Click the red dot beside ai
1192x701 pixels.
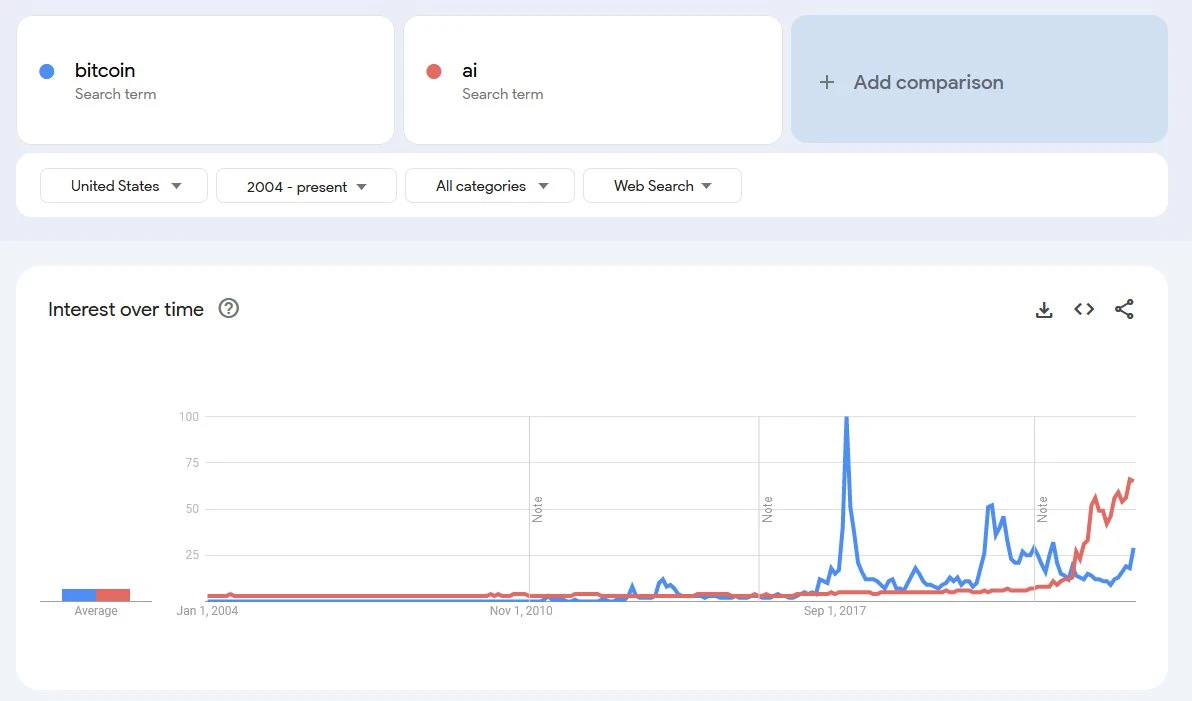(x=434, y=71)
